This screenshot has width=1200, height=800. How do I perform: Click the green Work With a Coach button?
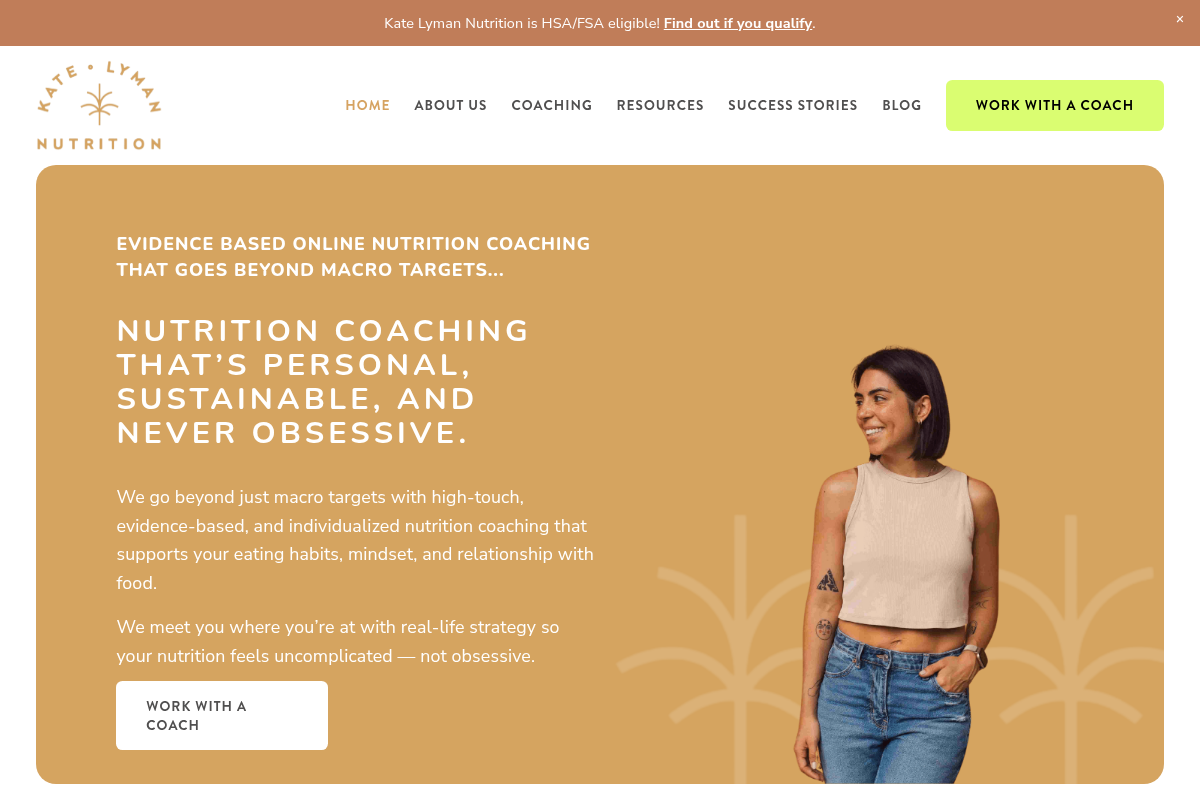(1055, 105)
